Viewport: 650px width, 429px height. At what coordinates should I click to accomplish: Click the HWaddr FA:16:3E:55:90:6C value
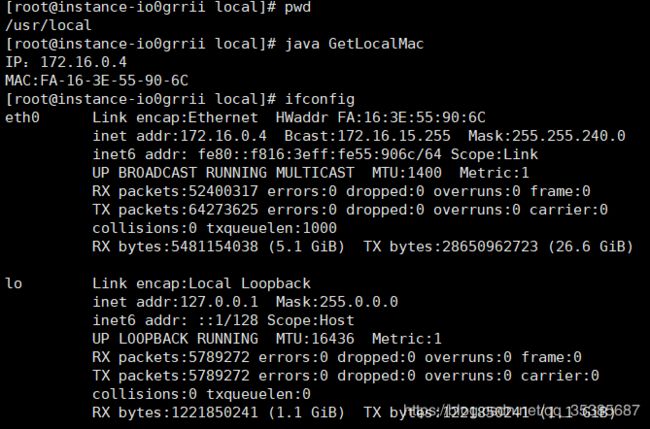point(381,118)
